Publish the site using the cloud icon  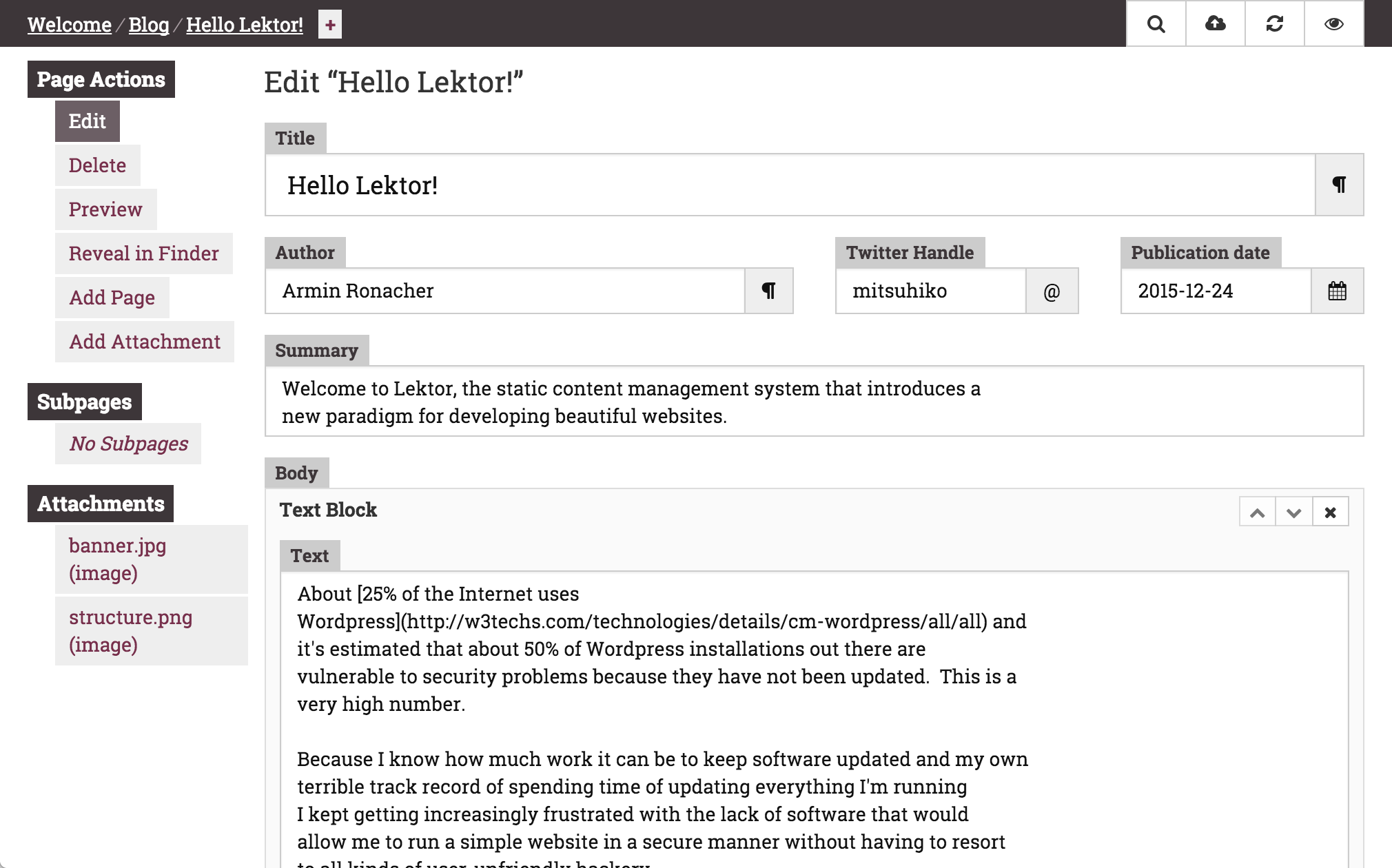(x=1215, y=24)
